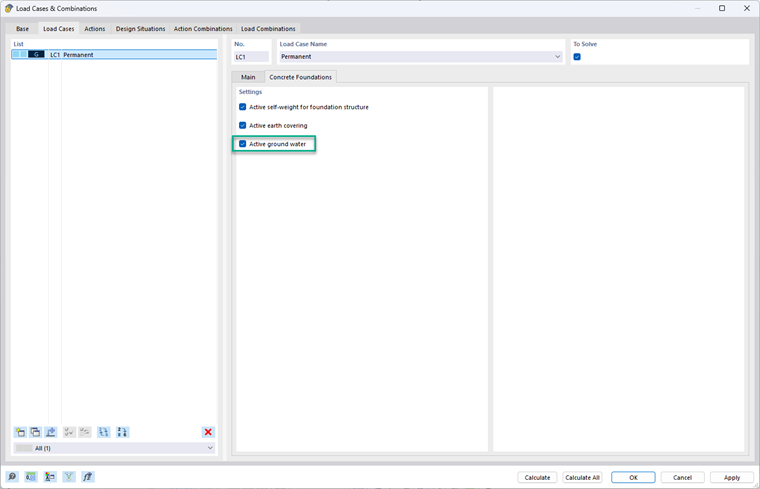760x489 pixels.
Task: Click the app icon in title bar
Action: pyautogui.click(x=8, y=8)
